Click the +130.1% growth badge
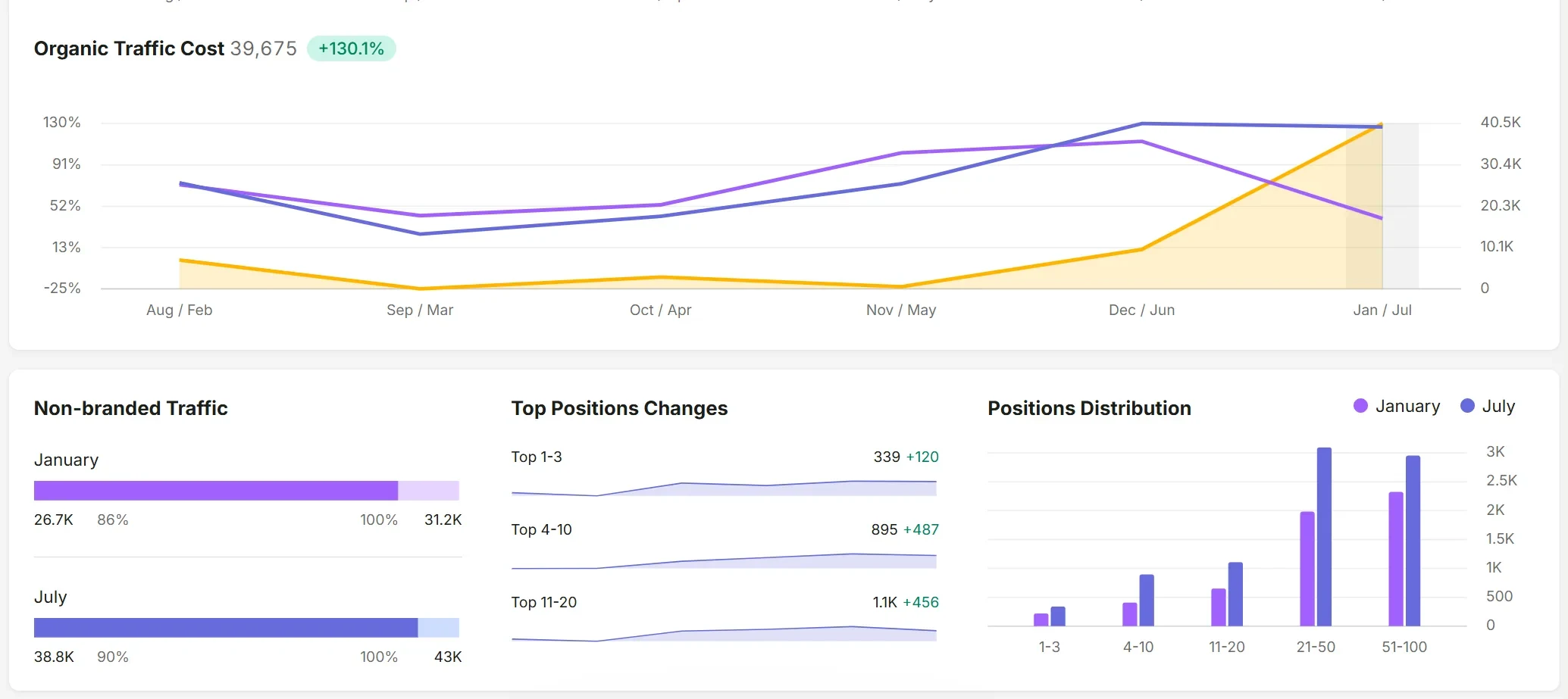 click(351, 48)
